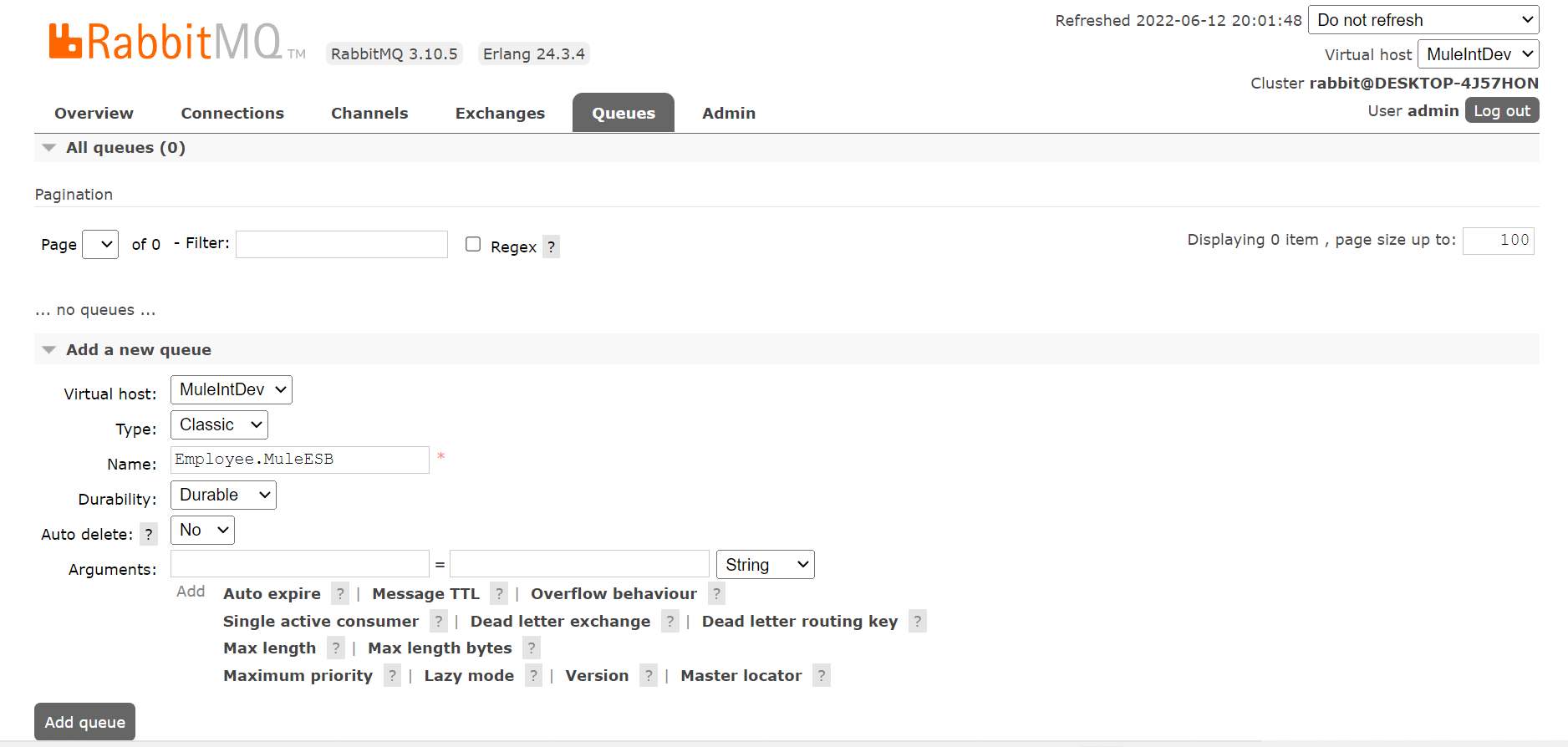Screen dimensions: 1568x747
Task: Open the queue Type dropdown
Action: 219,424
